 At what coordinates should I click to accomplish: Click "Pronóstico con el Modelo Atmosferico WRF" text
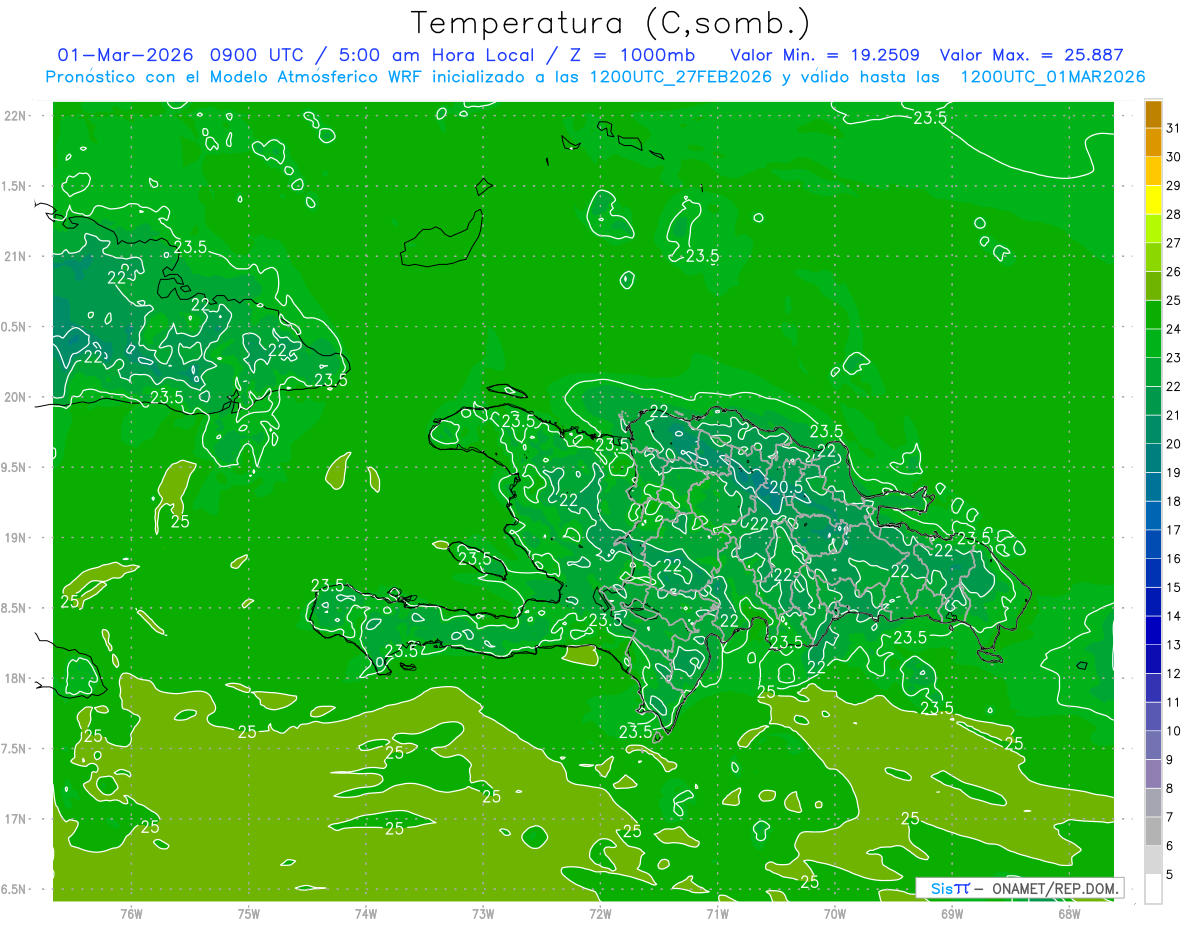235,77
